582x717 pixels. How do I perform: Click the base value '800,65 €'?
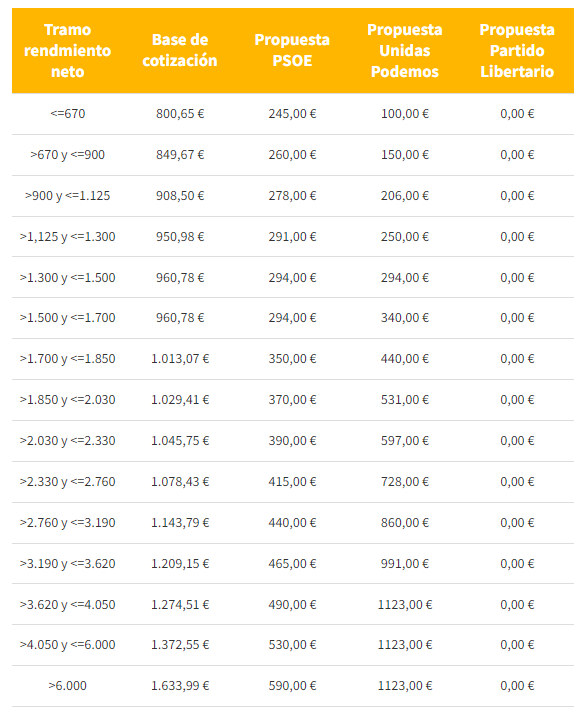pyautogui.click(x=180, y=113)
